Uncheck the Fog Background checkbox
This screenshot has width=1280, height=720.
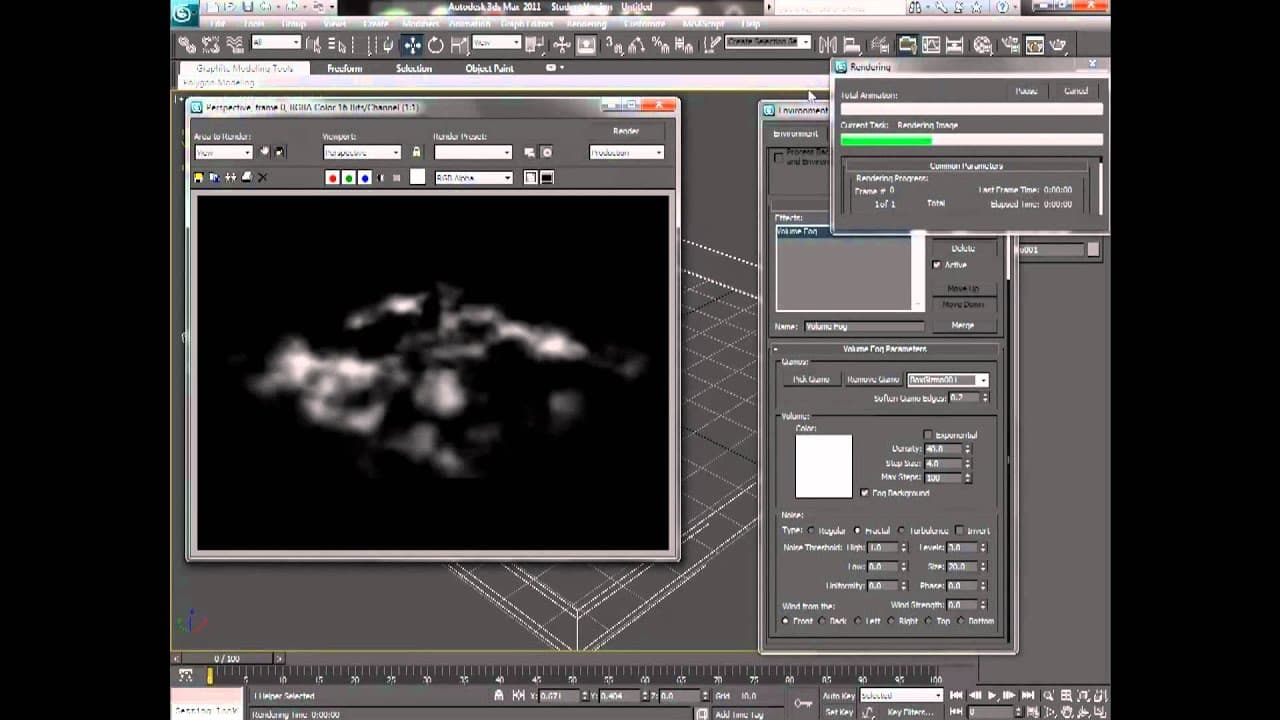[865, 493]
